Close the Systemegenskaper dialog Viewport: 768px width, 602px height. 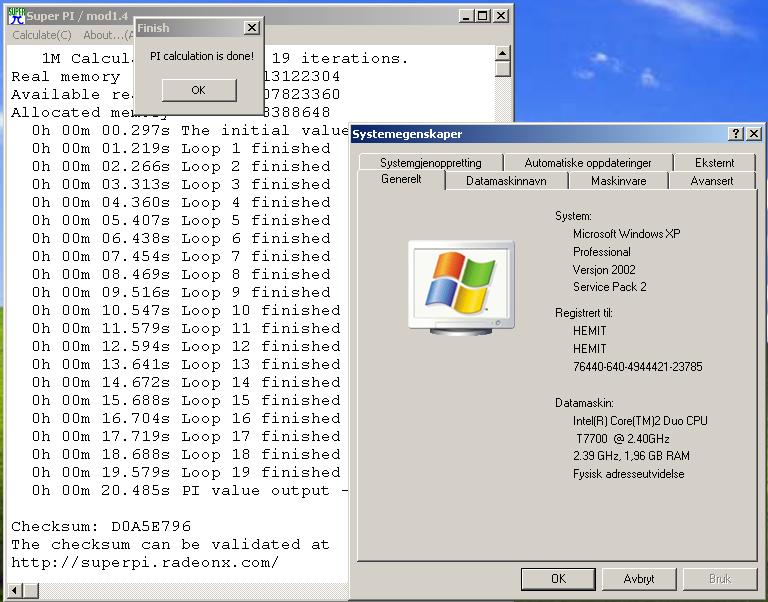pos(754,134)
